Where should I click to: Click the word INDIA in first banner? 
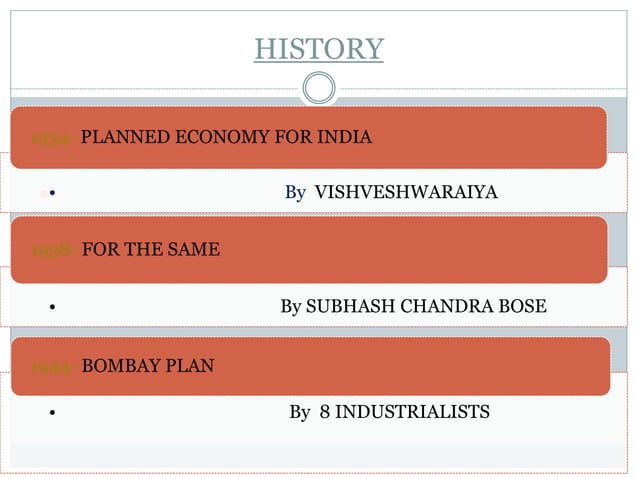[x=344, y=137]
